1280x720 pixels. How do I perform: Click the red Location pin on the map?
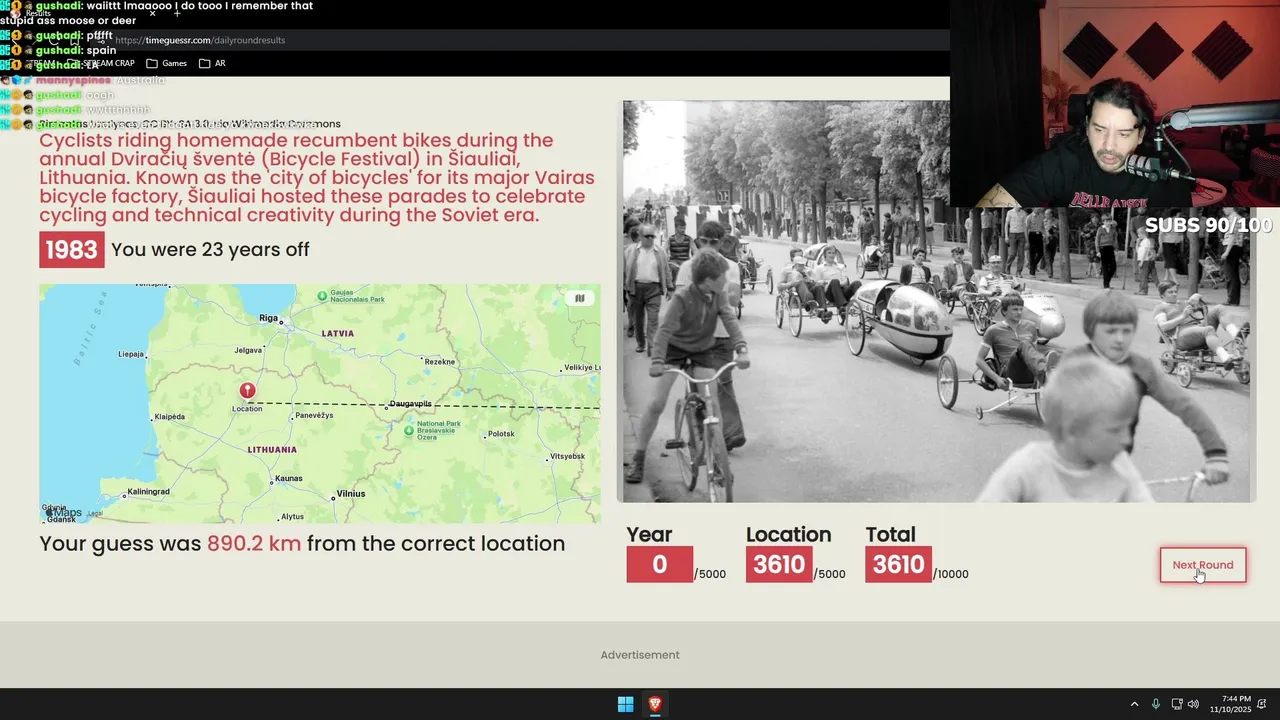pyautogui.click(x=247, y=391)
